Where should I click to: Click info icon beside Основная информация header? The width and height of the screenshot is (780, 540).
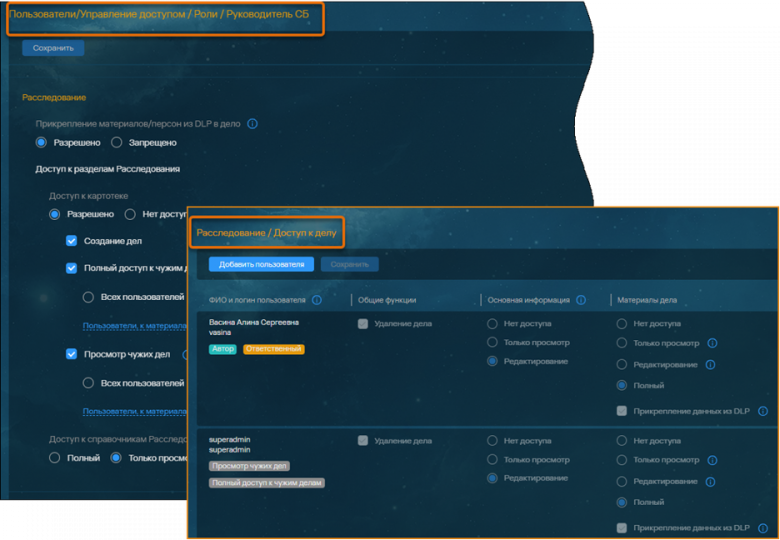(582, 299)
